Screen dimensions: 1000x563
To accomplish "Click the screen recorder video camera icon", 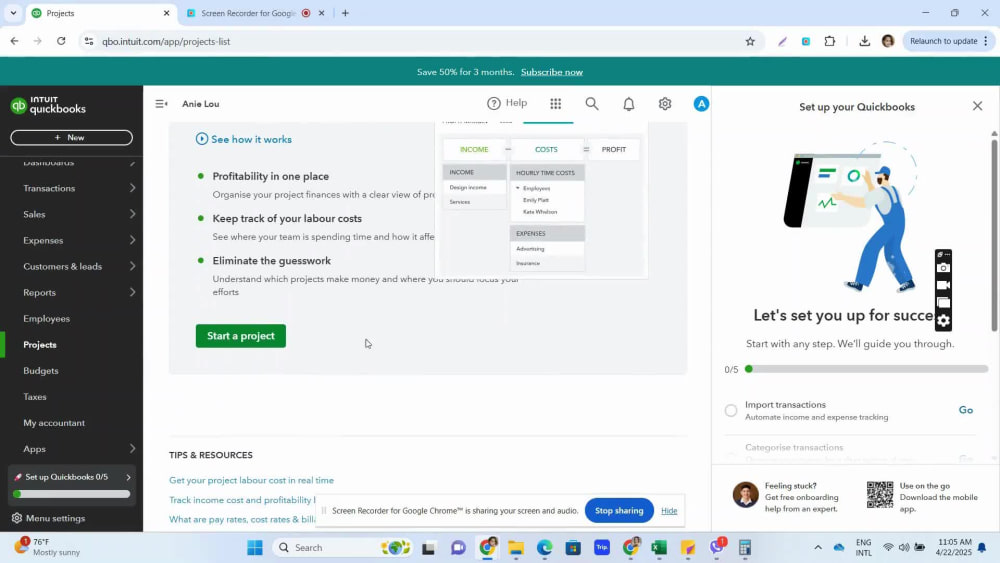I will click(x=943, y=285).
